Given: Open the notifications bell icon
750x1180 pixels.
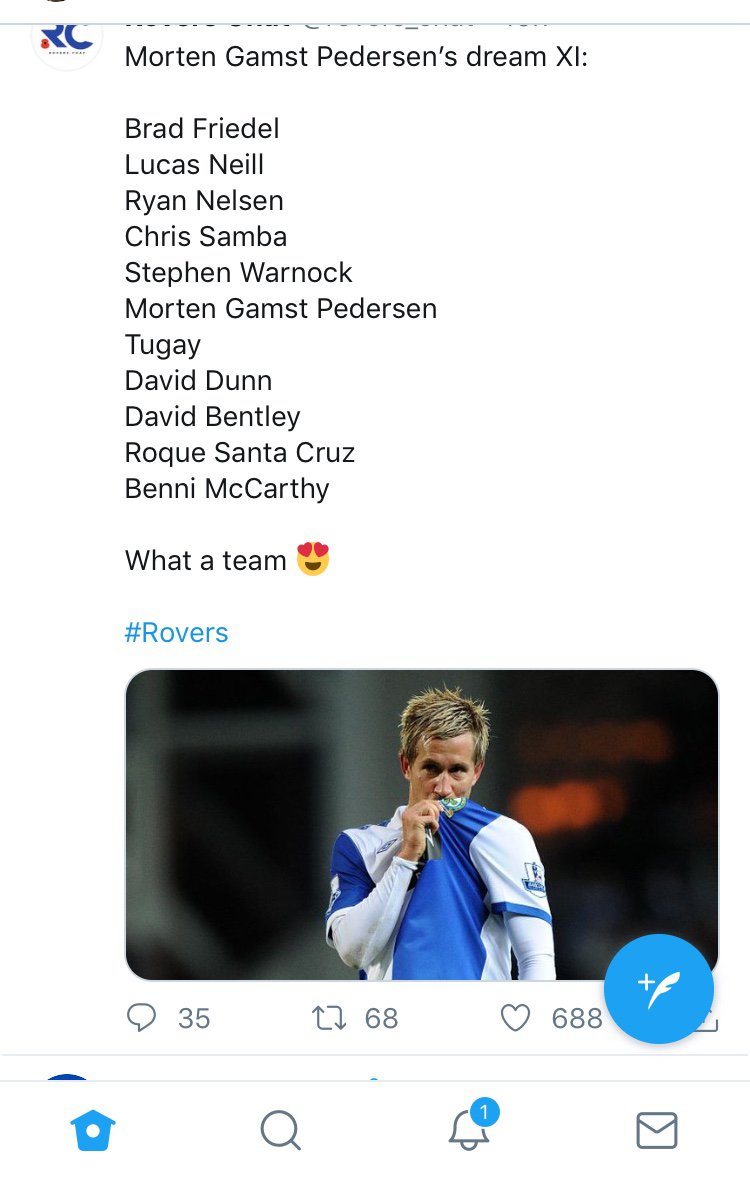Looking at the screenshot, I should pos(469,1130).
